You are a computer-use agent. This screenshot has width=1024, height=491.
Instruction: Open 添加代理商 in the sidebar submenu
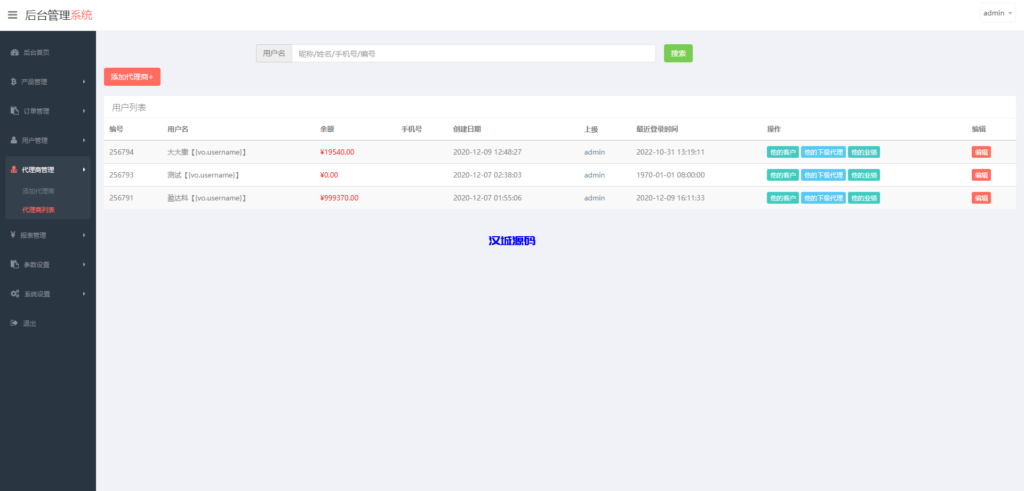38,191
